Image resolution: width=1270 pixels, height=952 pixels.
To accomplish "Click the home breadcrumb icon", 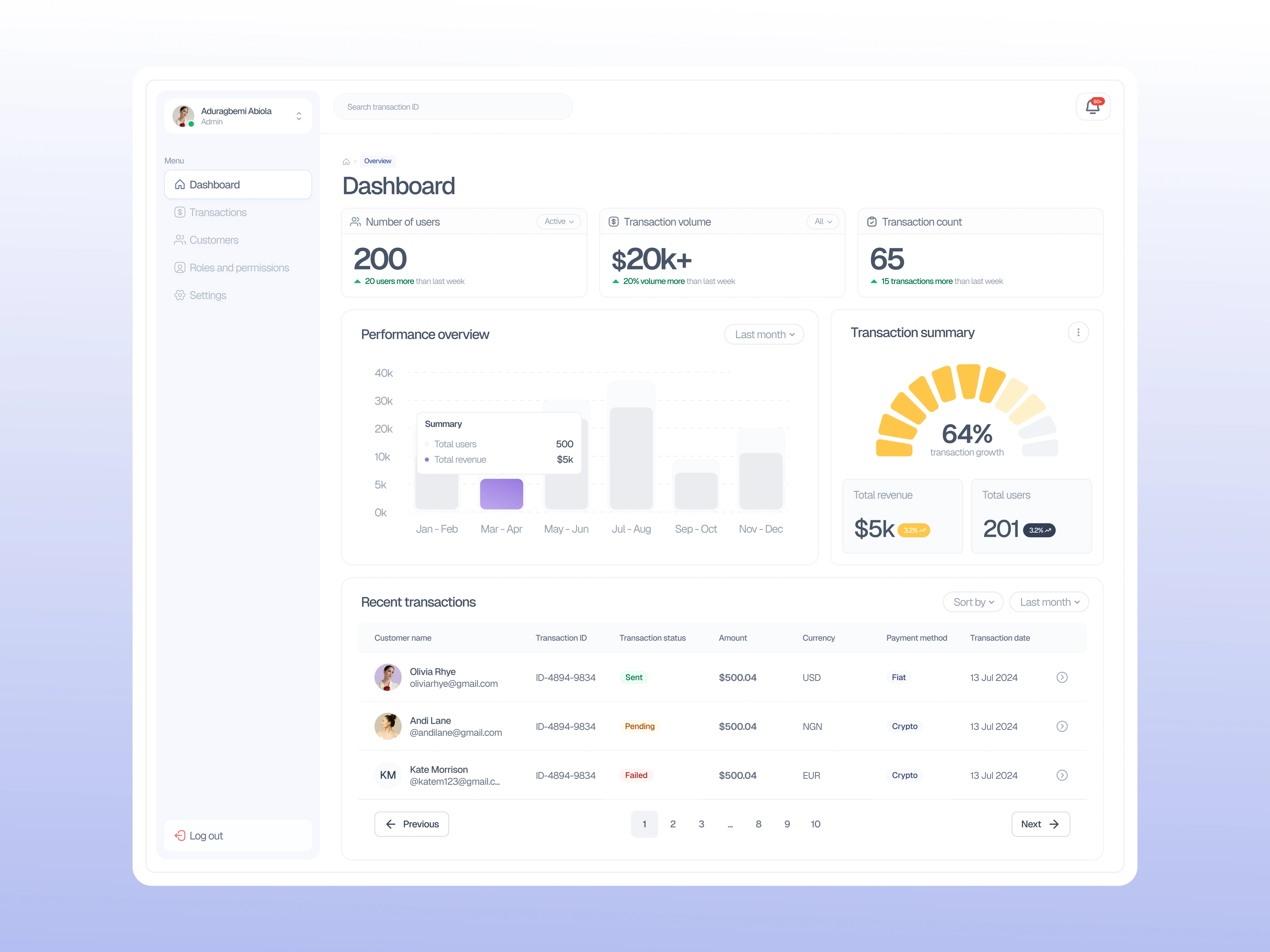I will pos(346,162).
